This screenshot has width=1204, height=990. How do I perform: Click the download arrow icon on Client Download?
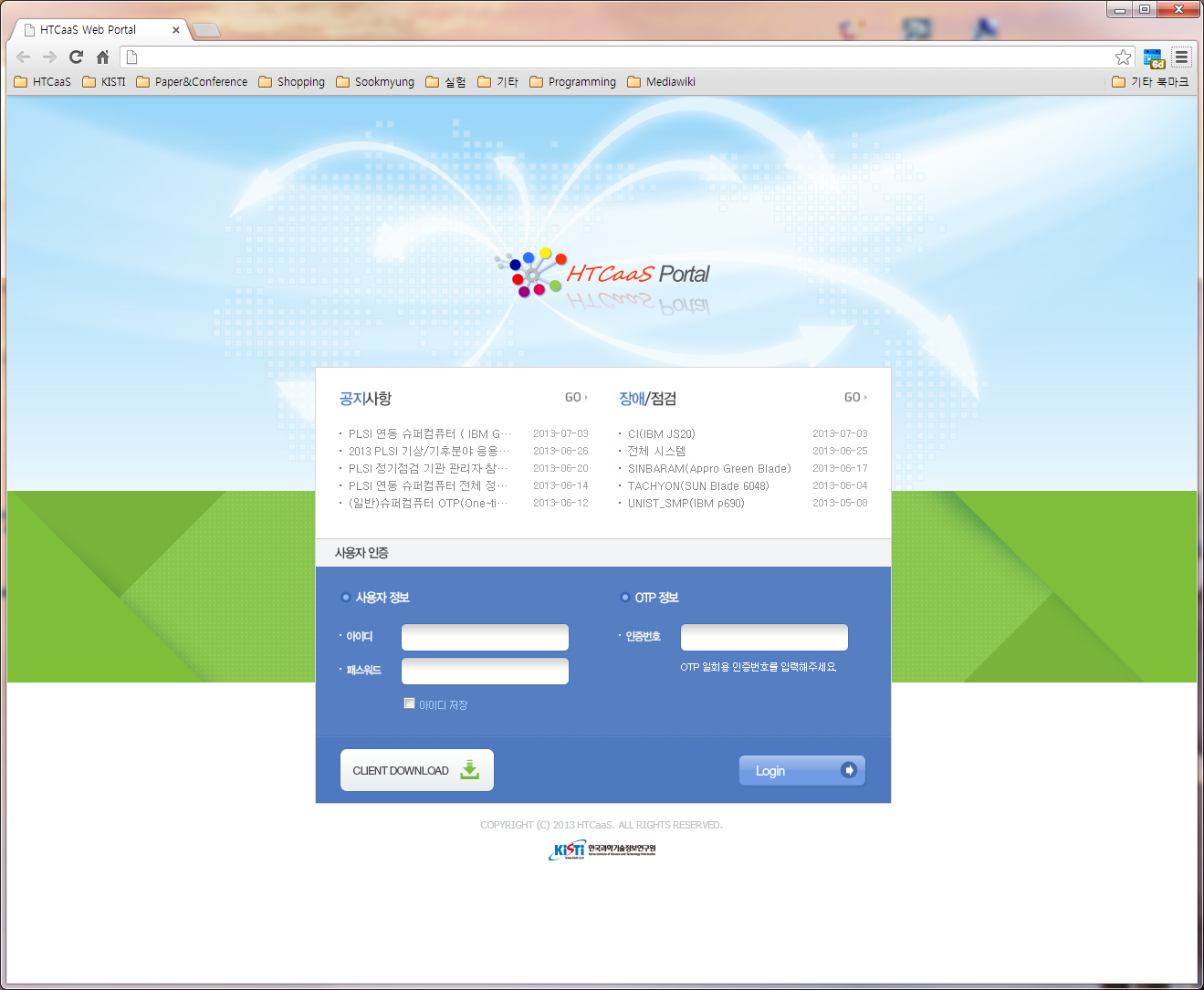(469, 769)
